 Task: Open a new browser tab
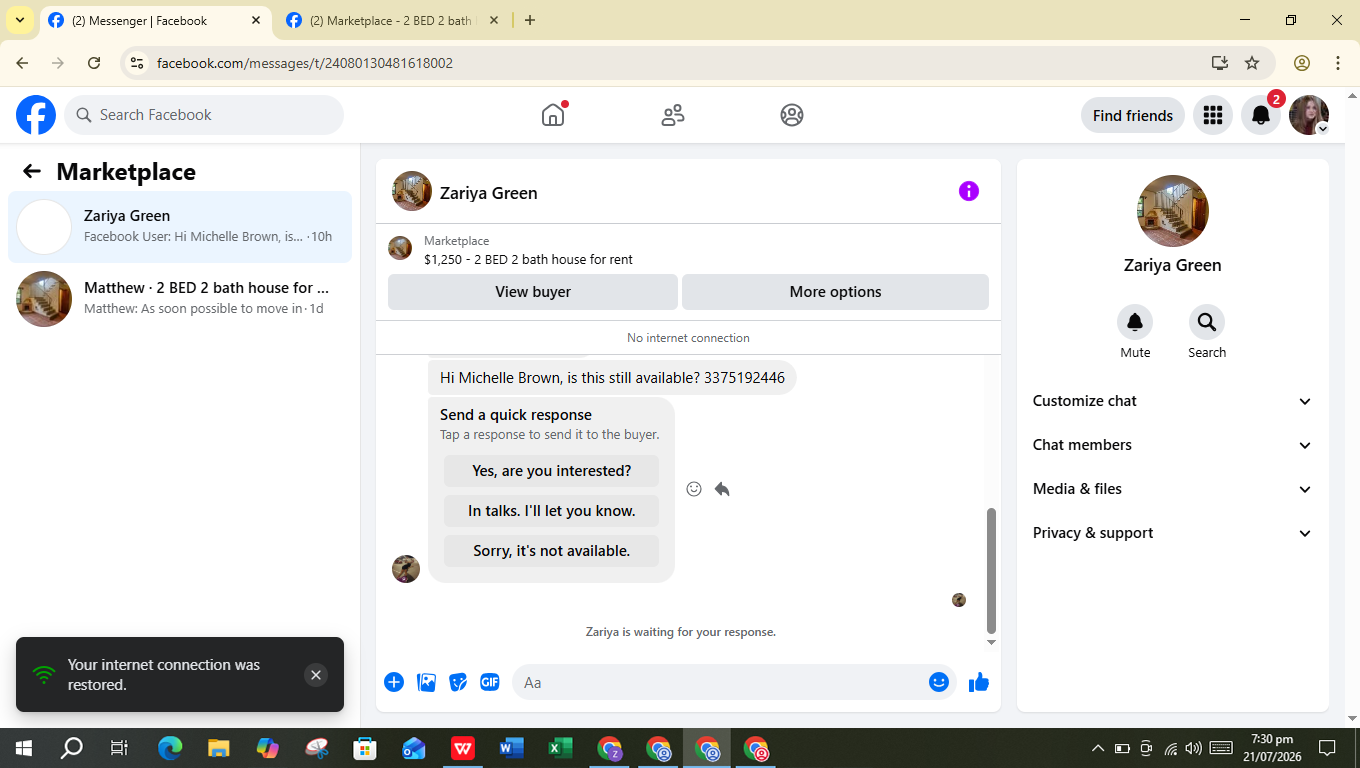click(530, 20)
